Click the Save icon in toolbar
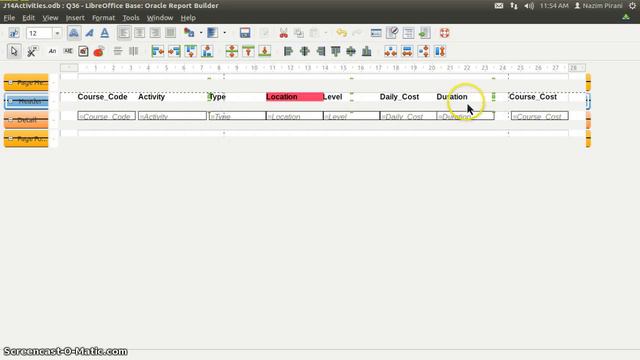The height and width of the screenshot is (360, 640). [245, 33]
